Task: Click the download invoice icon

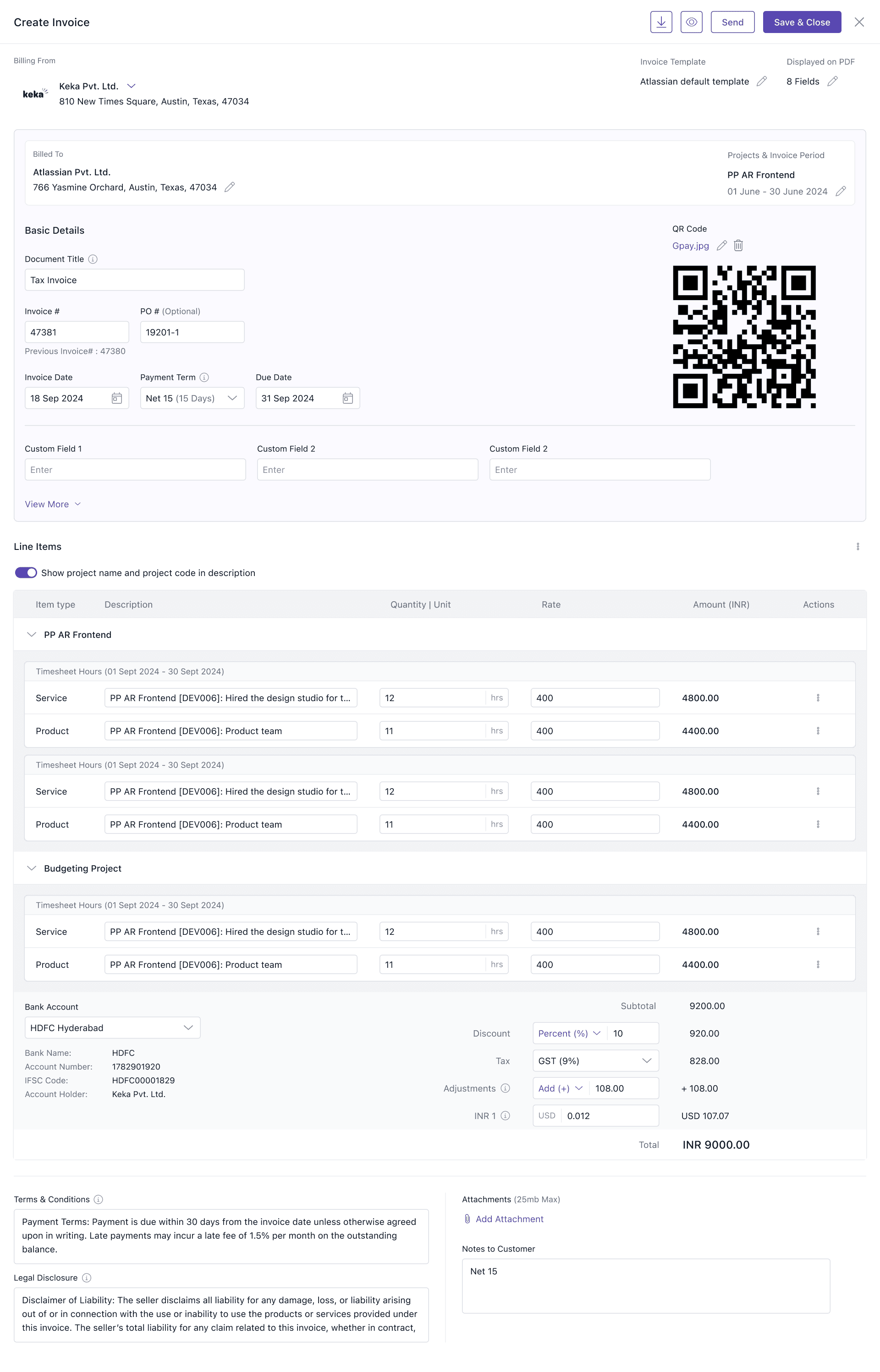Action: pos(661,22)
